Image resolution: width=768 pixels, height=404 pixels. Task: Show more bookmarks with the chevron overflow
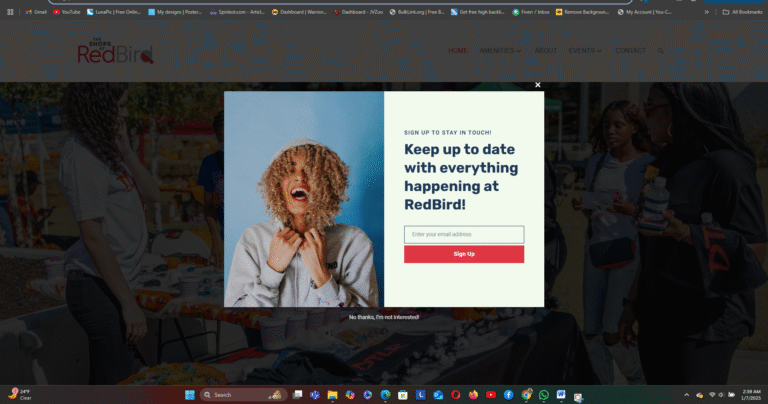(706, 12)
